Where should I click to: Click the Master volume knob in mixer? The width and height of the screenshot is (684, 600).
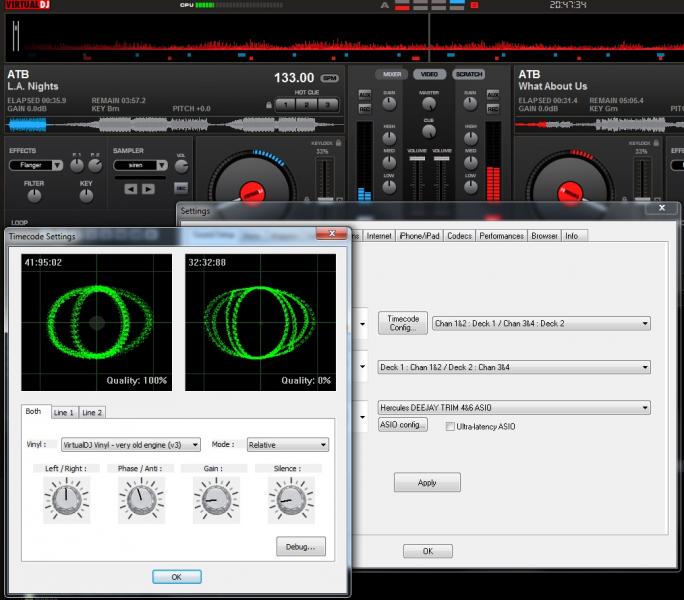[x=429, y=104]
